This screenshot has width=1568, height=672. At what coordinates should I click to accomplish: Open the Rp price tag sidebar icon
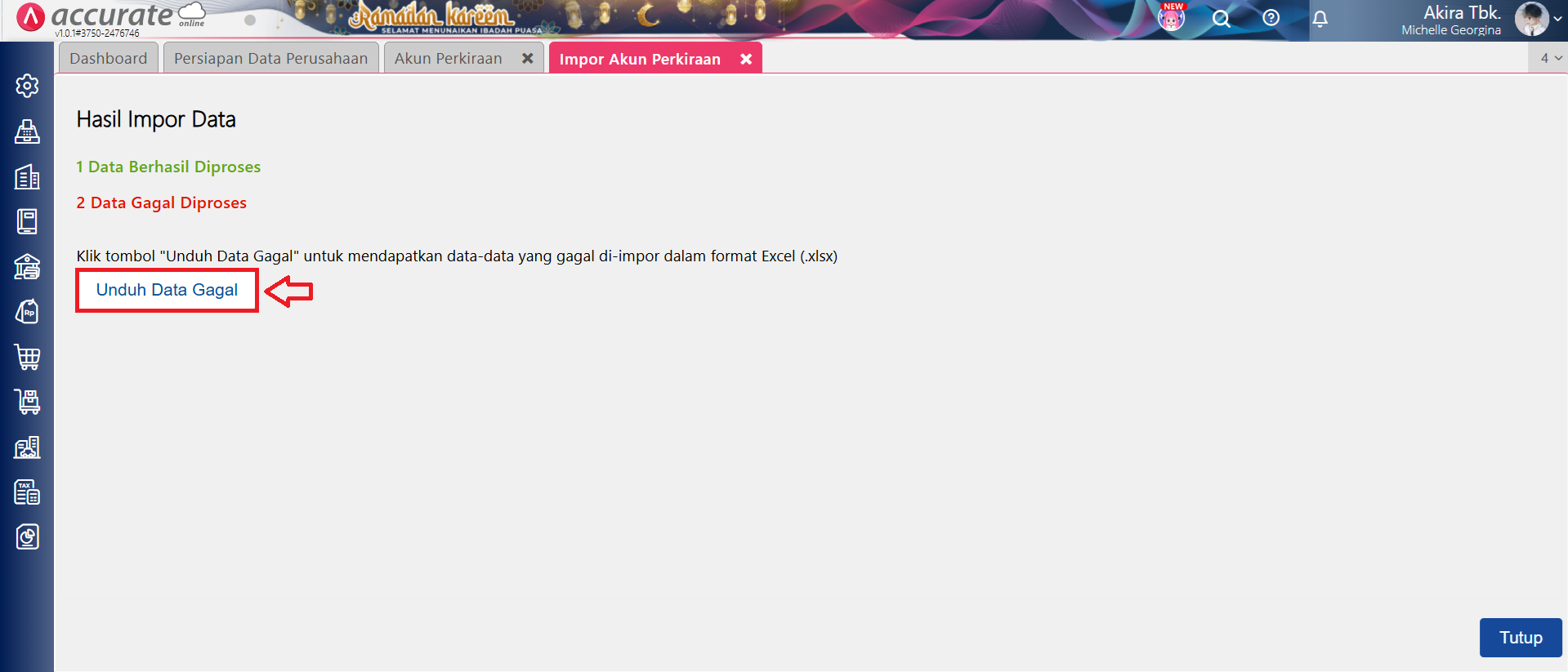point(27,312)
